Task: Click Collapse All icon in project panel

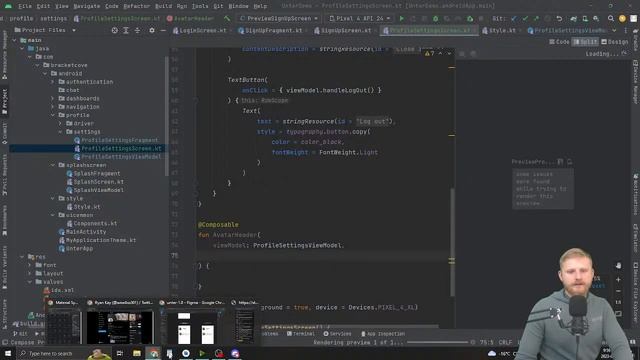Action: [x=137, y=30]
